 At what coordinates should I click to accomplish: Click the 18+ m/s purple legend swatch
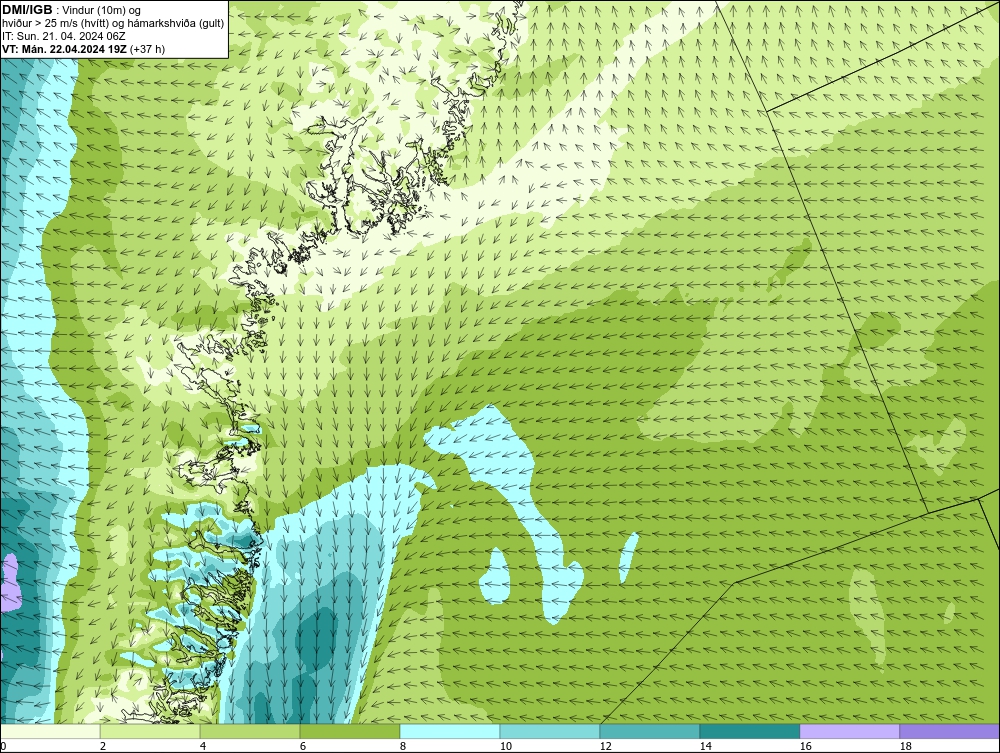point(949,731)
